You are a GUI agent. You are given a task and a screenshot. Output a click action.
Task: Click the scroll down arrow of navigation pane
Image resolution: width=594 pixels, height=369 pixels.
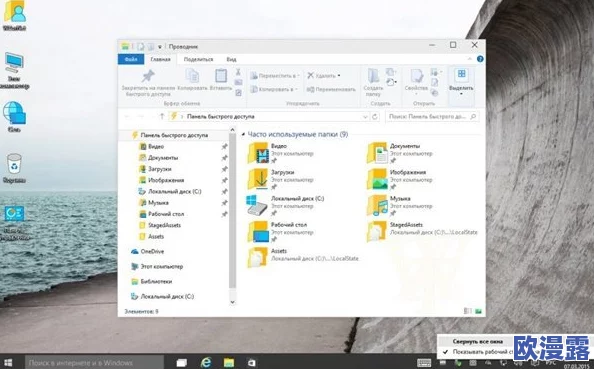click(233, 302)
